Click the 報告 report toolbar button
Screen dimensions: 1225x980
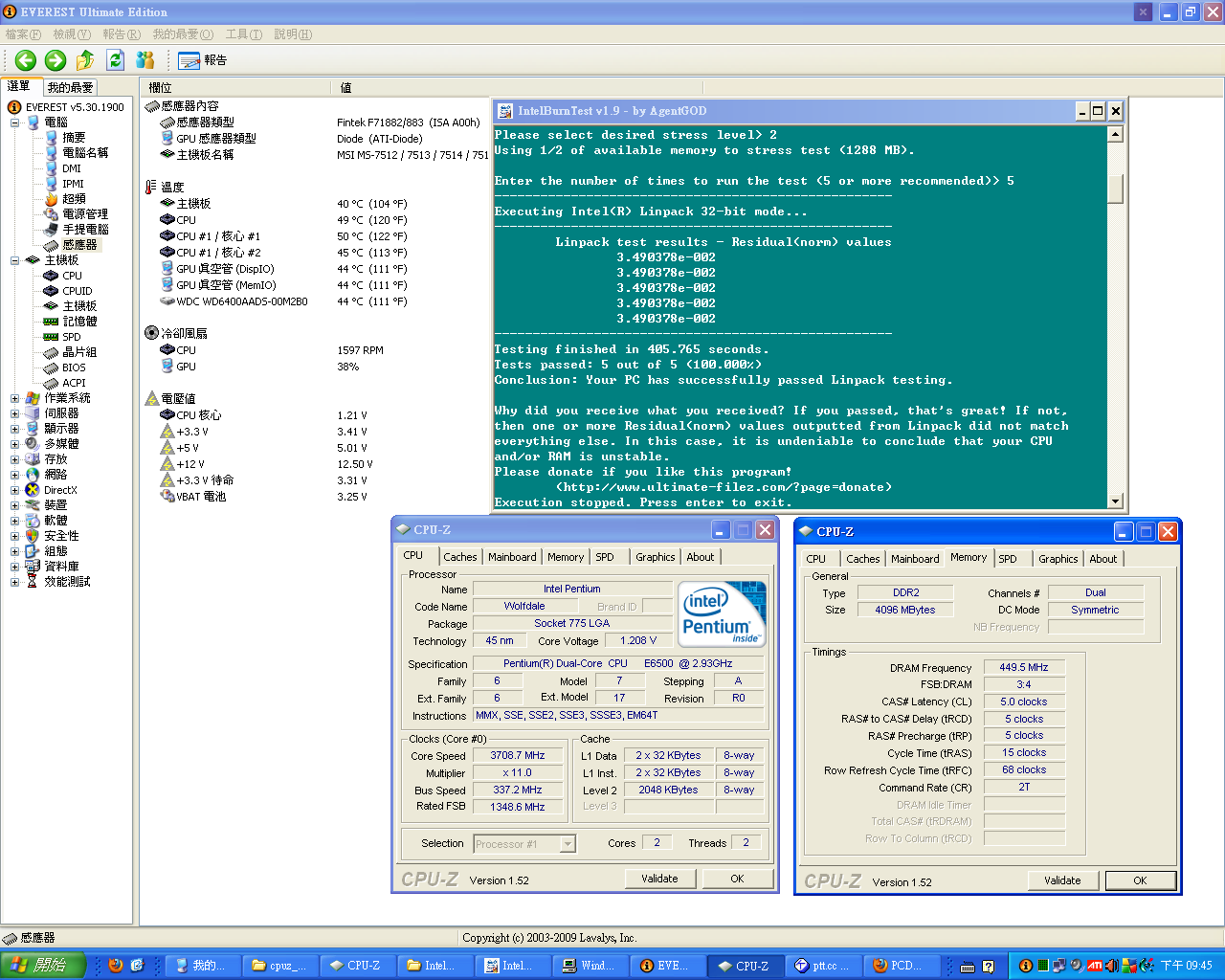pos(203,60)
